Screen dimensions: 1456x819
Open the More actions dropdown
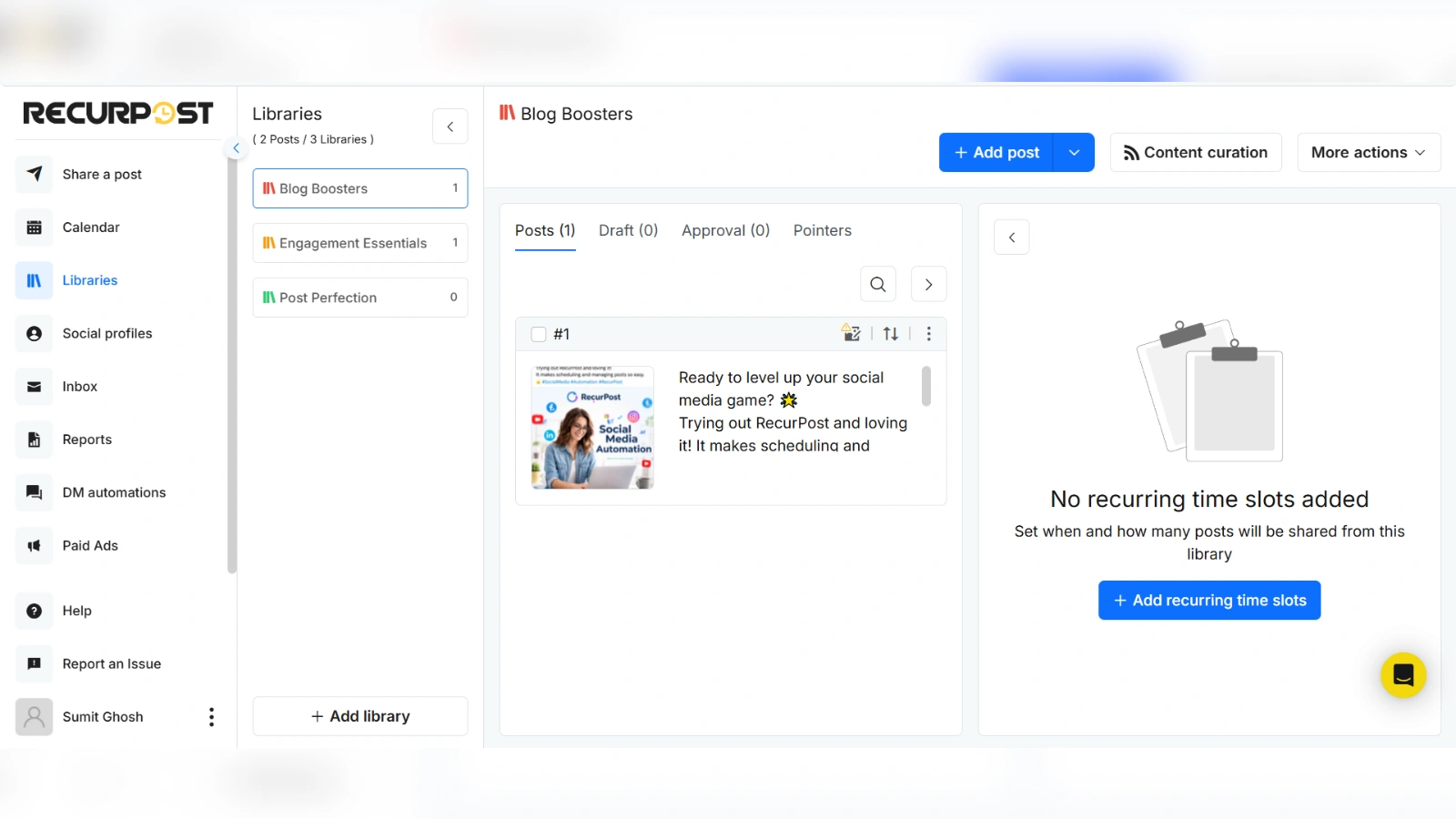1368,152
